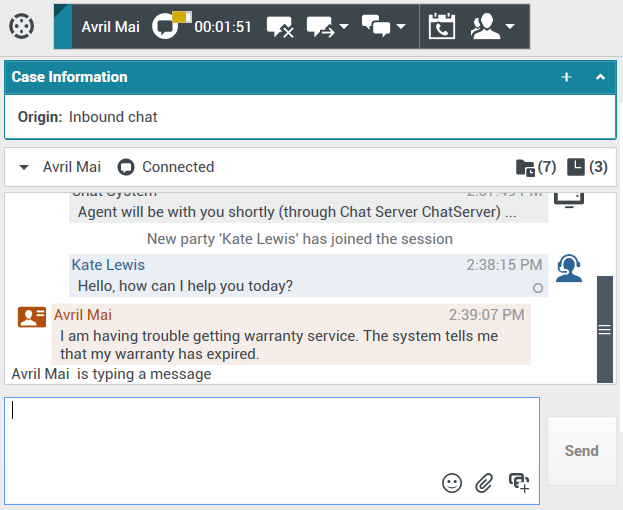Expand the party action contact dropdown

(510, 27)
